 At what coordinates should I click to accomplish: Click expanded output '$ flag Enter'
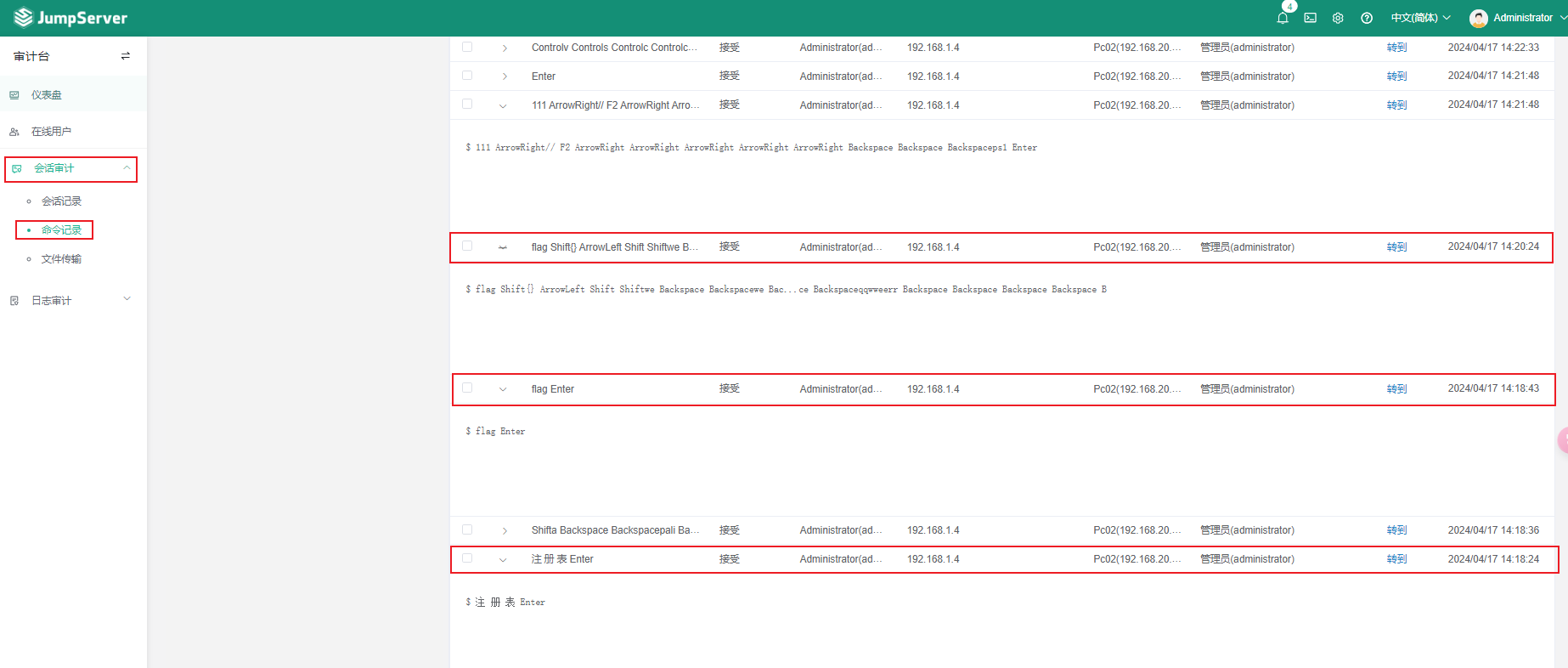(495, 432)
